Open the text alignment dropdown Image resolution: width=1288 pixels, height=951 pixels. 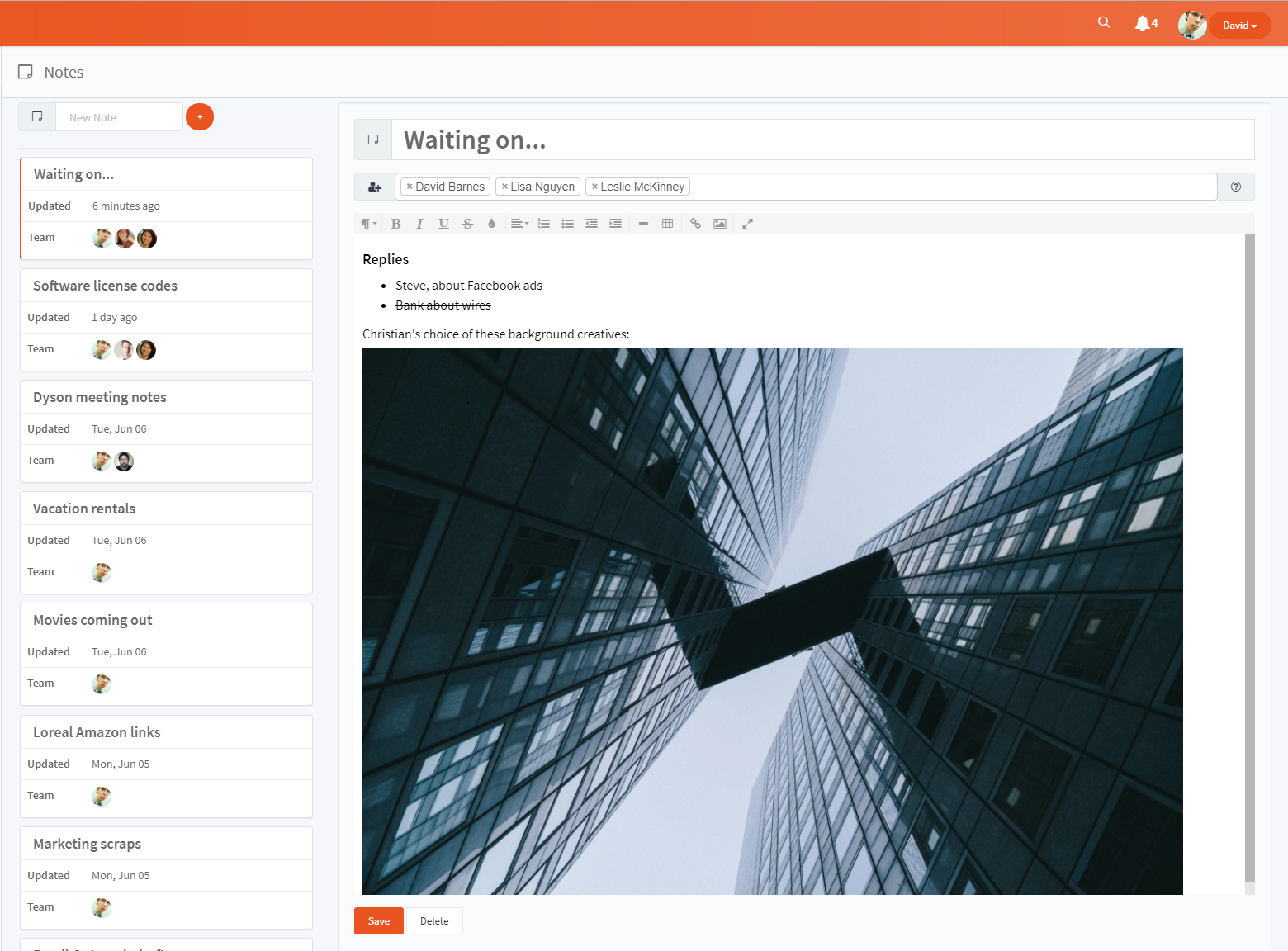tap(519, 224)
